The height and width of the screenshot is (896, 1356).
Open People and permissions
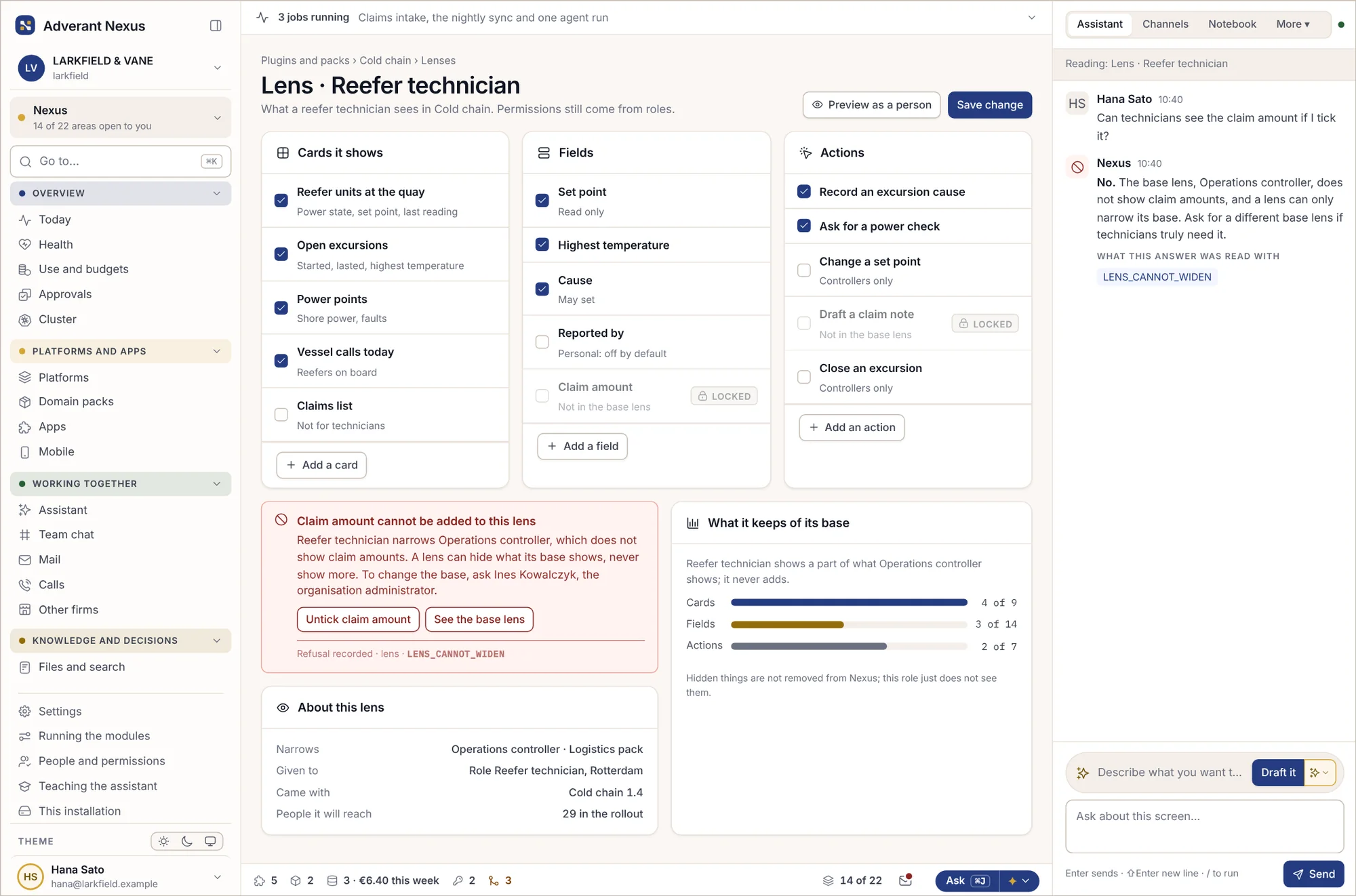[102, 761]
